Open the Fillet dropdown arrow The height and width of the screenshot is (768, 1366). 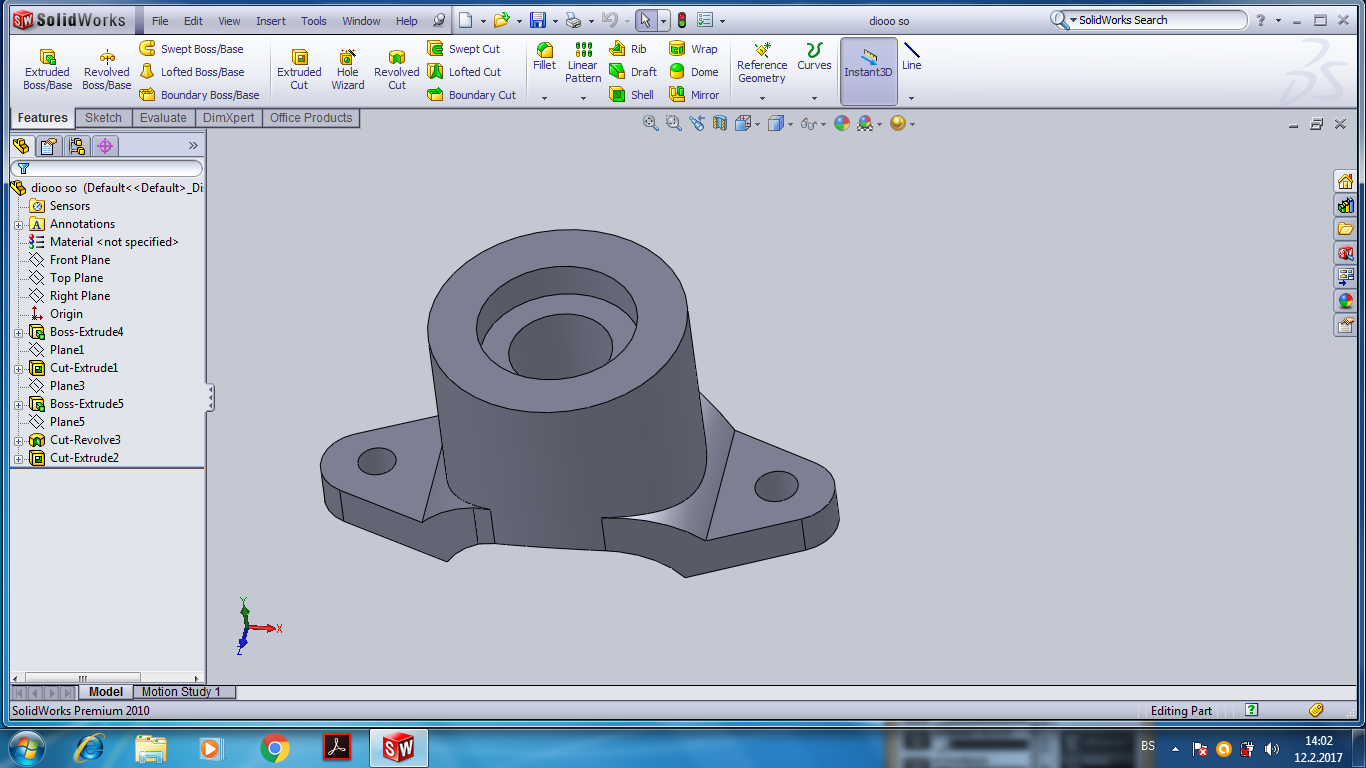click(544, 98)
